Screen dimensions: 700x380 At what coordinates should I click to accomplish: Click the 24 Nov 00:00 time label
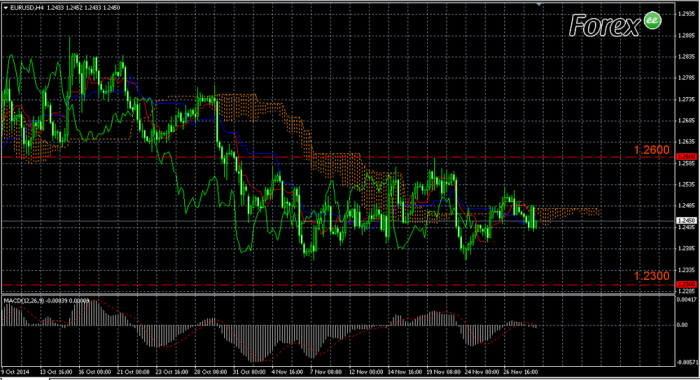pyautogui.click(x=482, y=372)
